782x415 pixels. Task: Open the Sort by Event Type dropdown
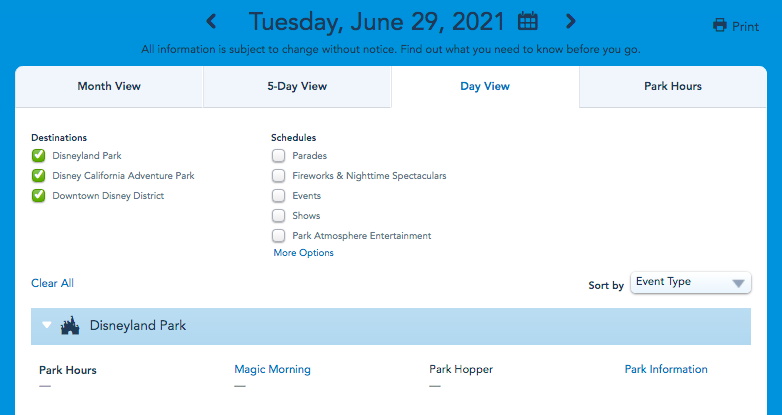click(x=690, y=283)
